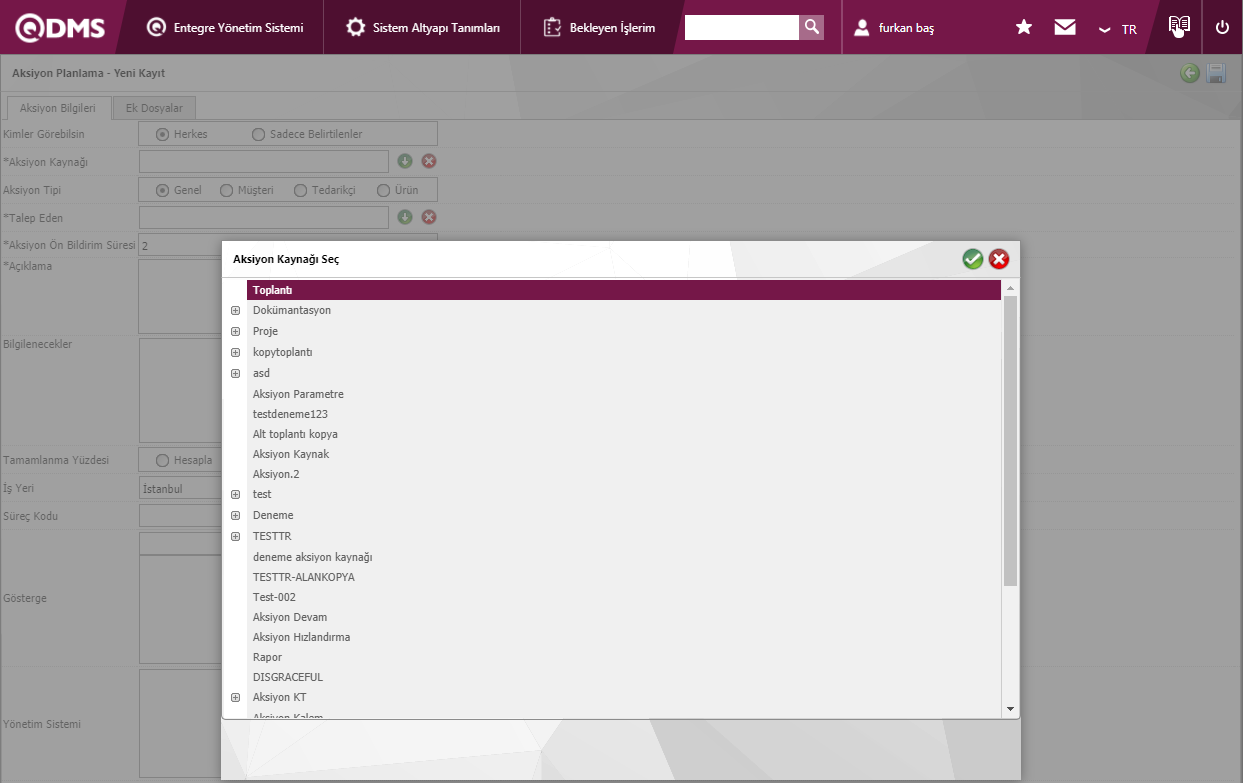1243x783 pixels.
Task: Click the Talep Eden input field
Action: (x=264, y=217)
